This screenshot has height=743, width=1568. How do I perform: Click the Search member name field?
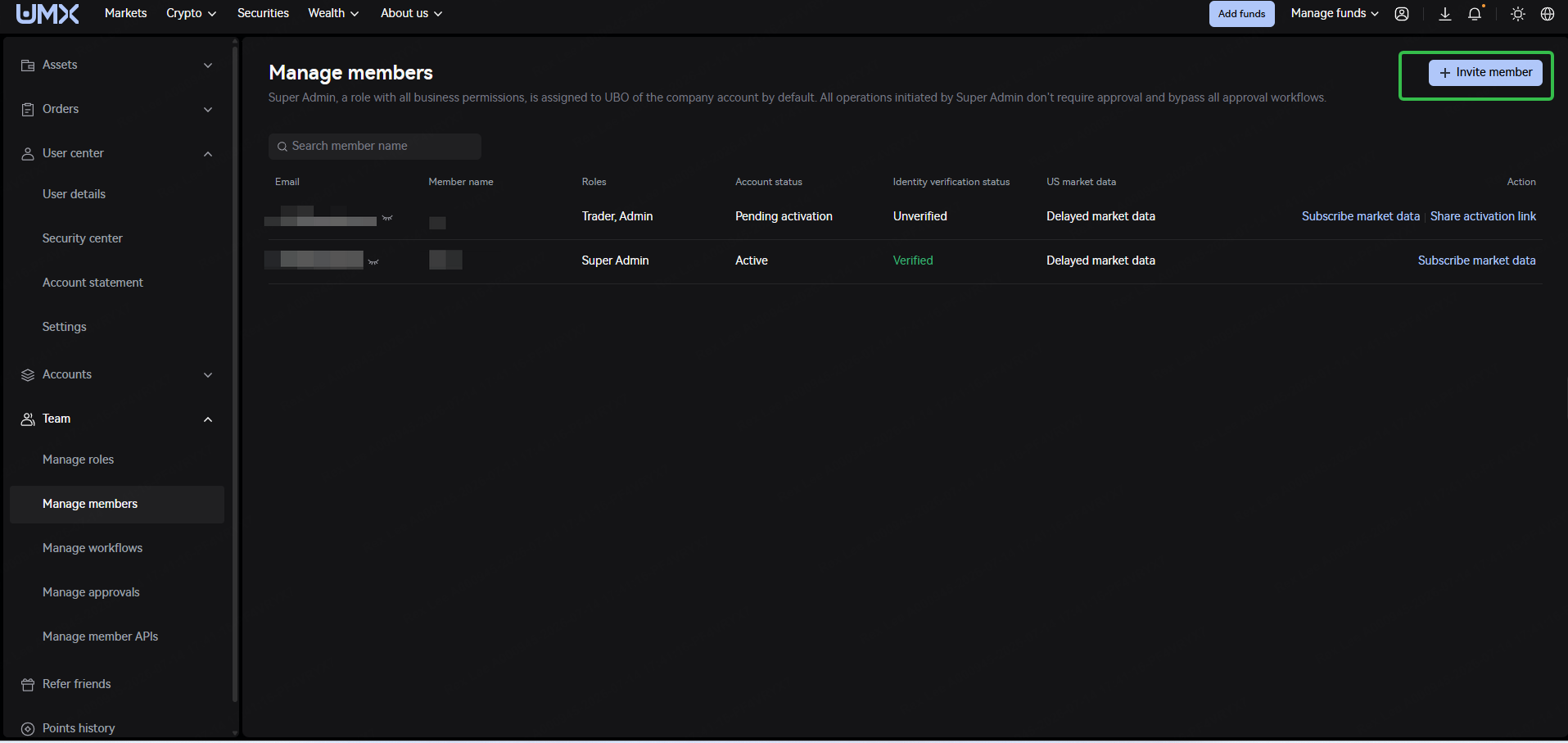375,147
